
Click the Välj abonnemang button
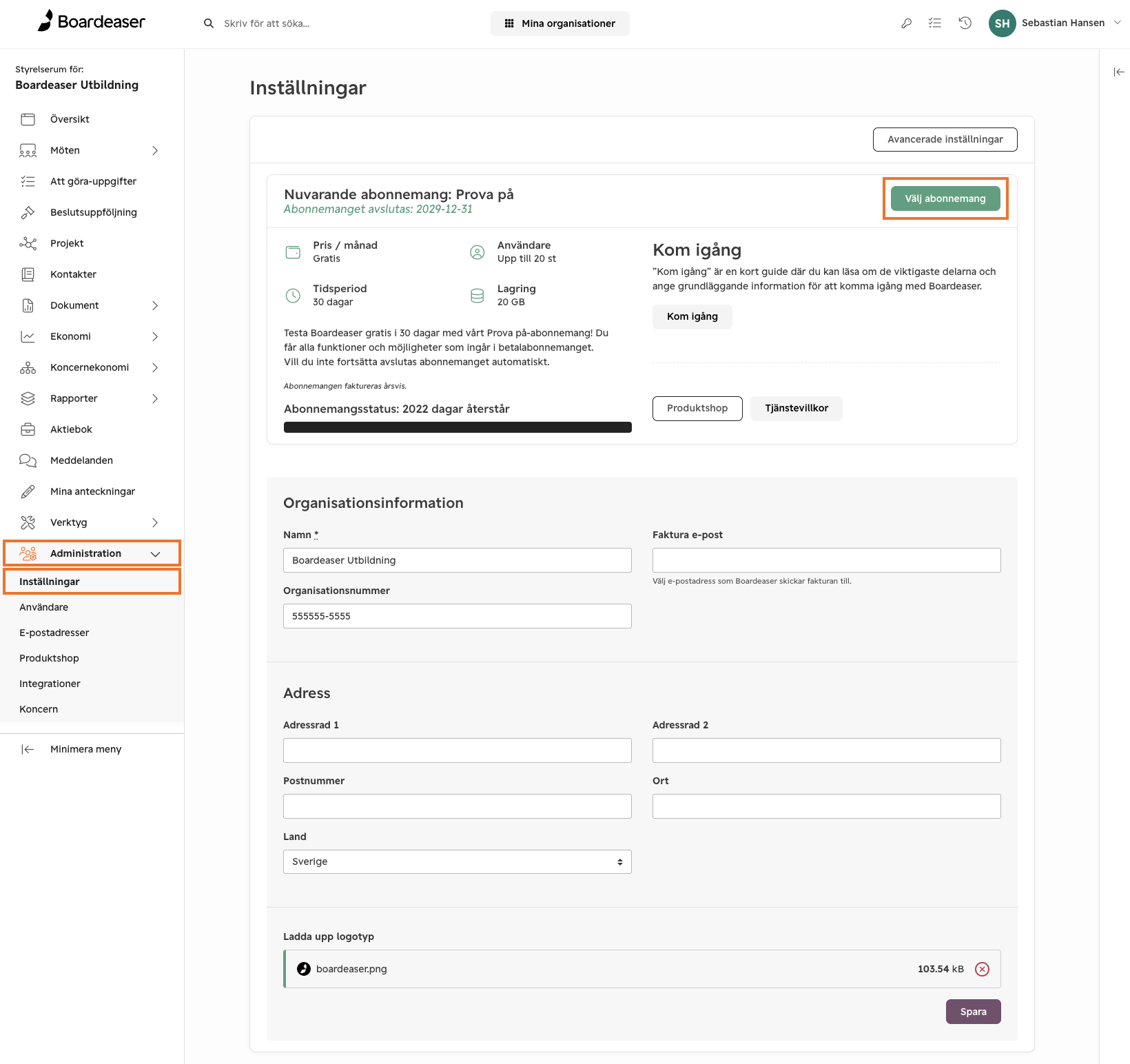tap(945, 198)
